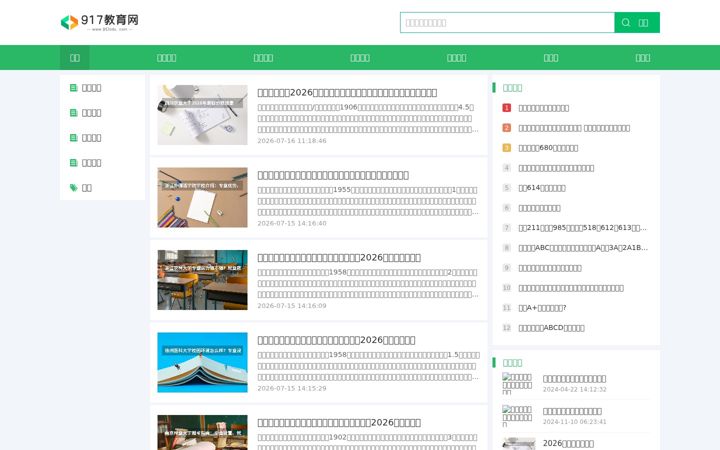
Task: Open thumbnail of article dated 2026-07-16 11:18:46
Action: [202, 115]
